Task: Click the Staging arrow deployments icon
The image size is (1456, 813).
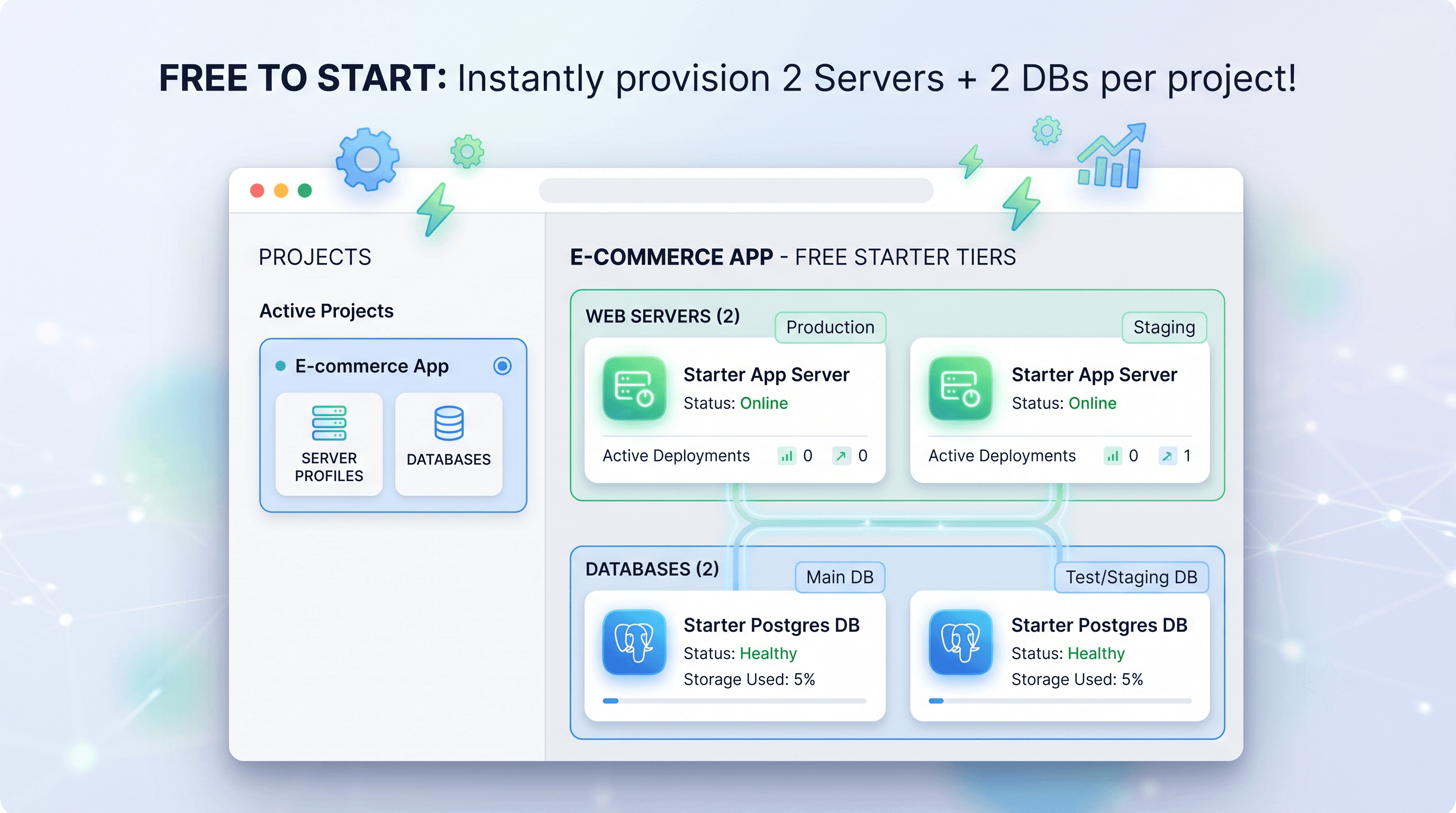Action: click(1167, 456)
